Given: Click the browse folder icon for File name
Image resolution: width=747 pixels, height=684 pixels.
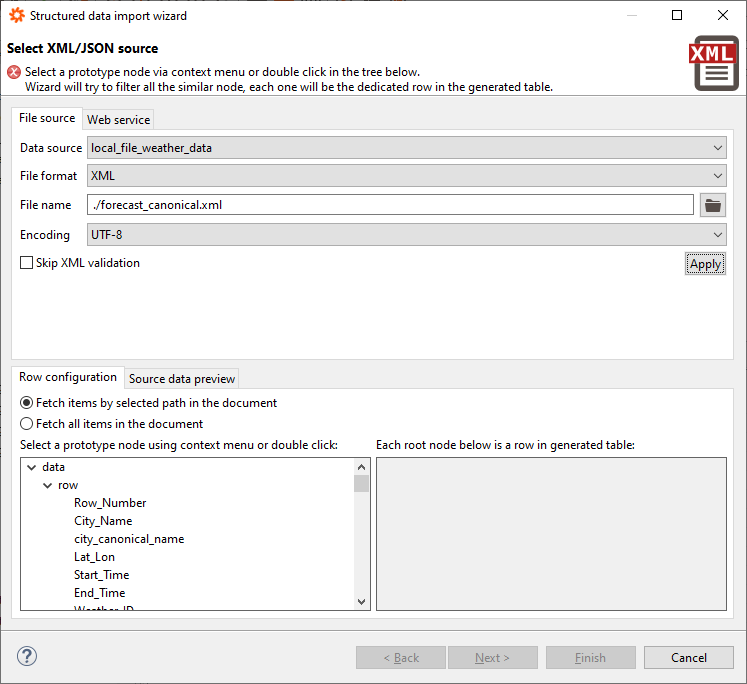Looking at the screenshot, I should pos(712,205).
